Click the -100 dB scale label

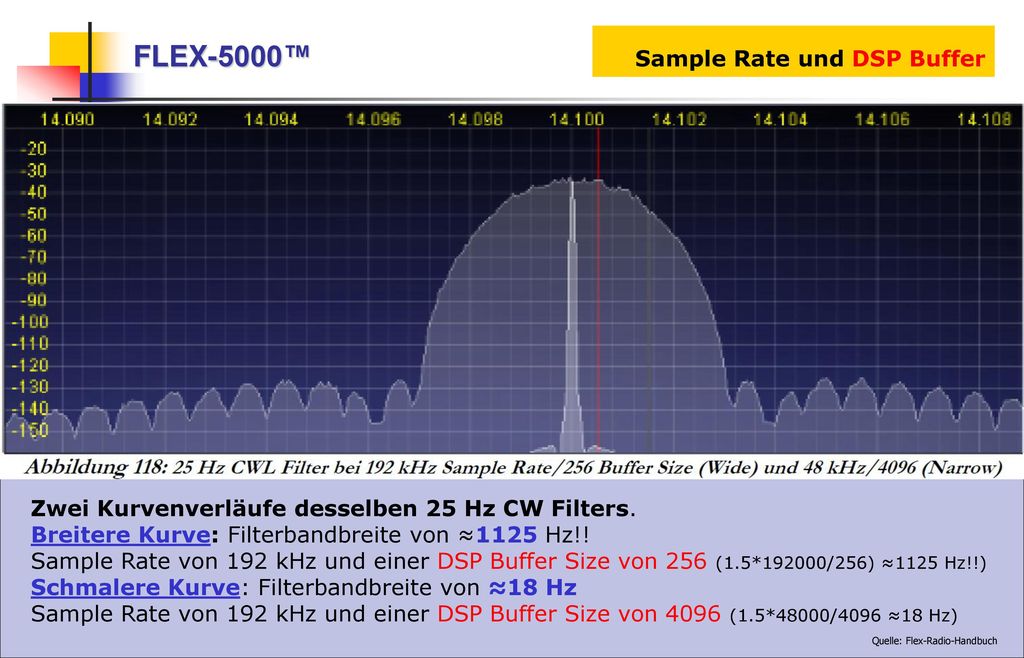(x=30, y=322)
